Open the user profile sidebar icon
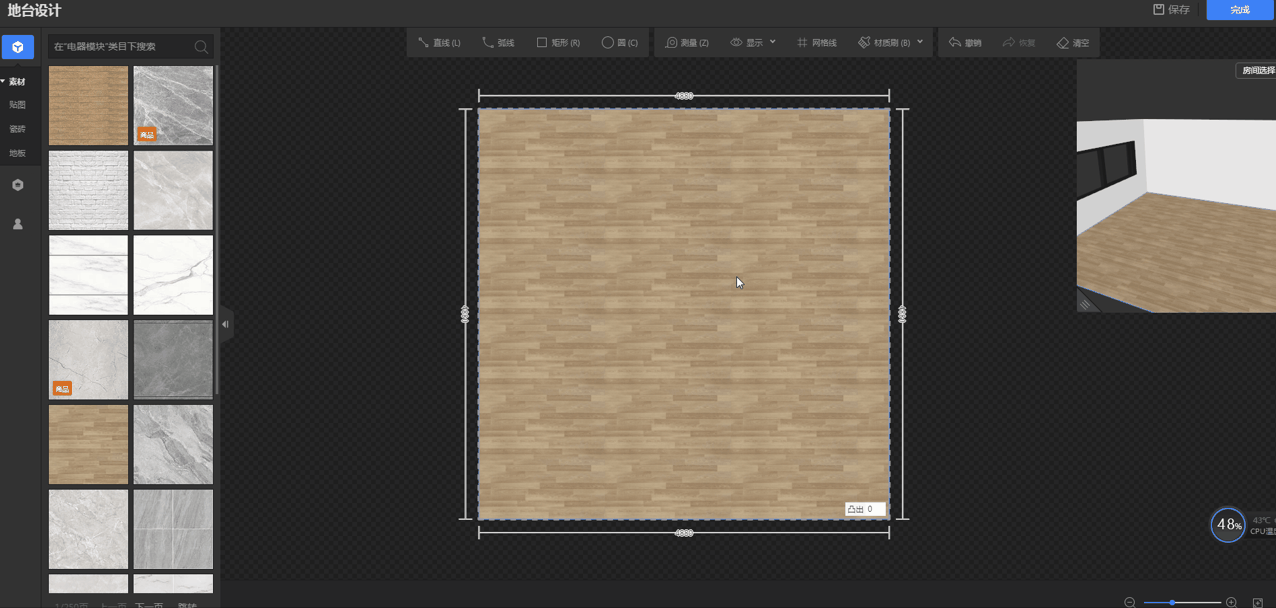The height and width of the screenshot is (608, 1276). click(17, 224)
